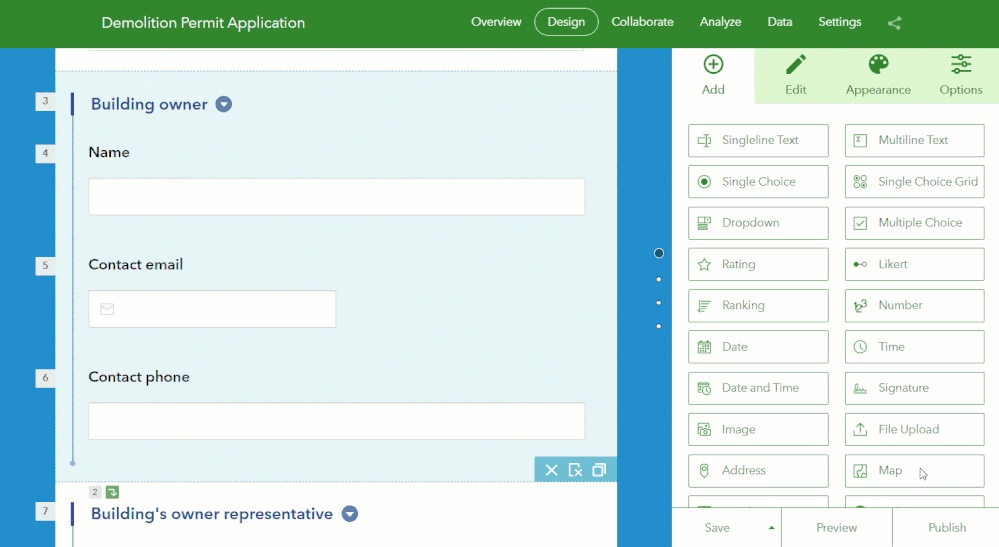Click the Contact phone input field
The height and width of the screenshot is (547, 999).
pos(336,421)
